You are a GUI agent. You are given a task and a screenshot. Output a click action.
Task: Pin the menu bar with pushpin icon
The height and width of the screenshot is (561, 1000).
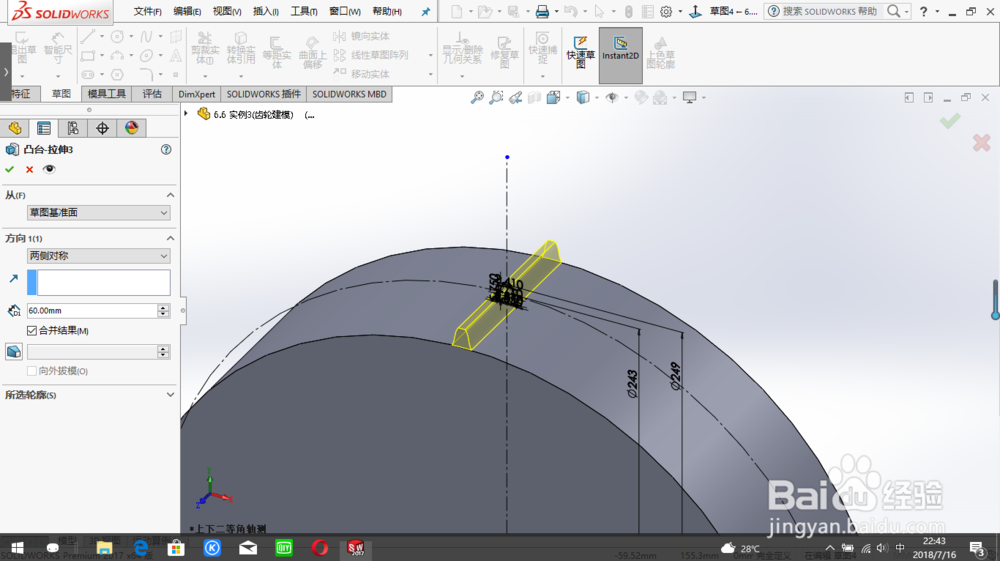tap(425, 11)
